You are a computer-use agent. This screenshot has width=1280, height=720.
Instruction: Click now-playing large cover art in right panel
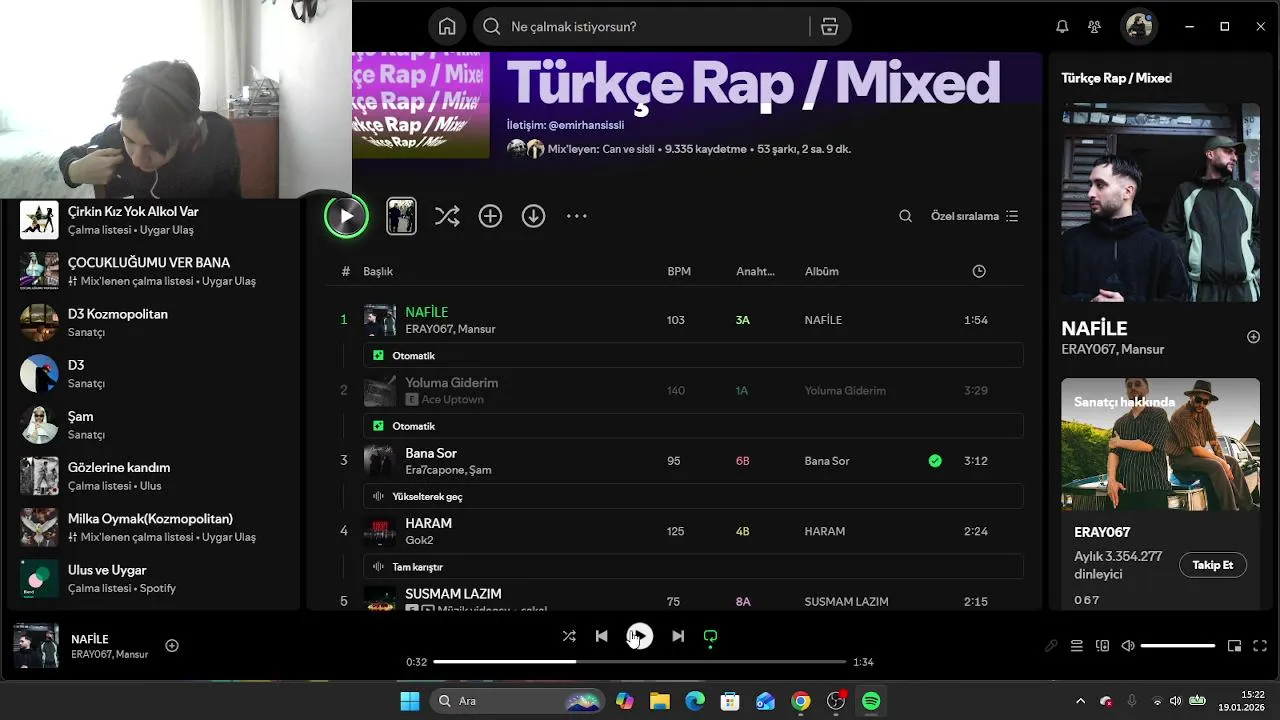coord(1160,202)
